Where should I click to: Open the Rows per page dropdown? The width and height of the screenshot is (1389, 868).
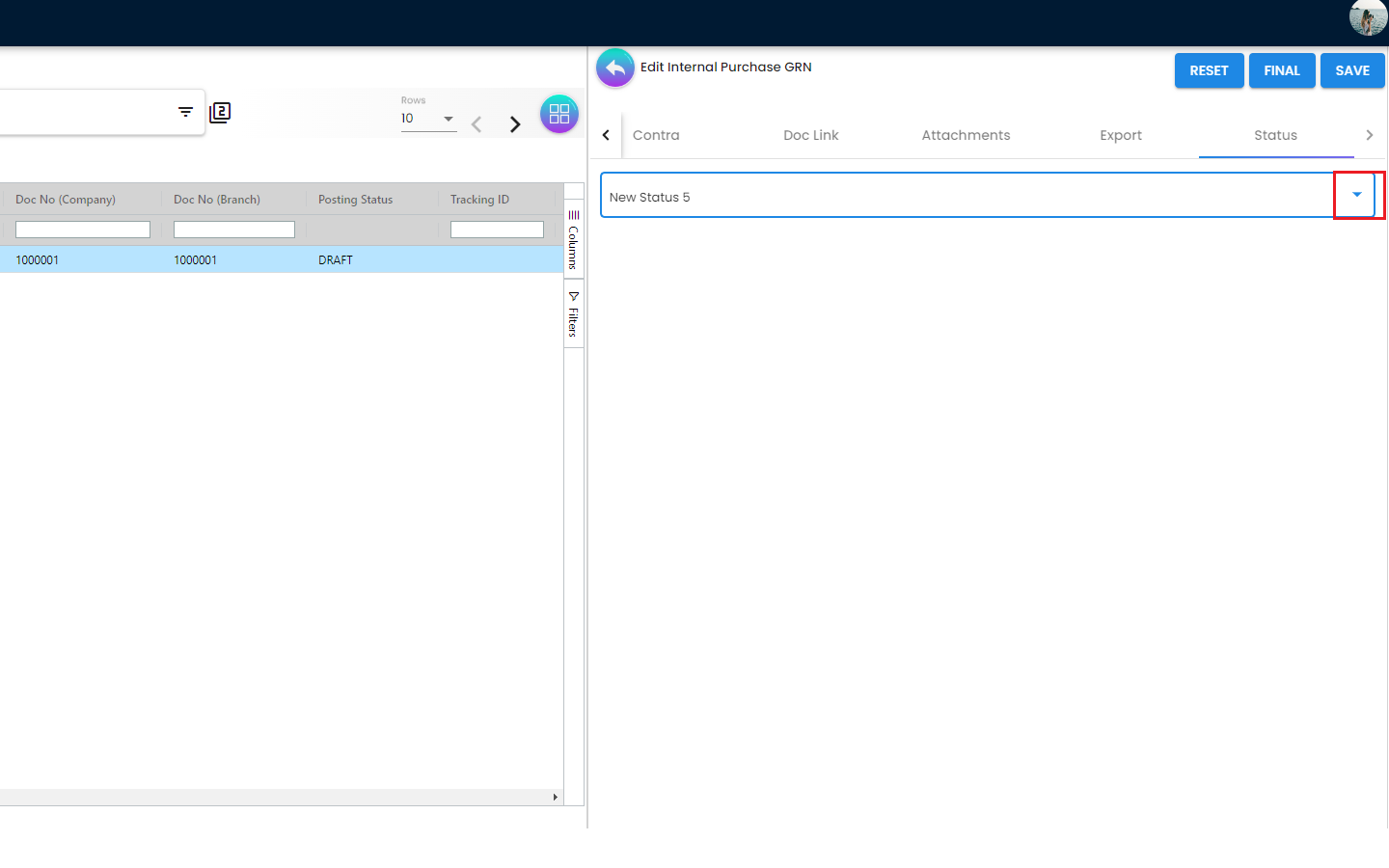click(x=428, y=119)
